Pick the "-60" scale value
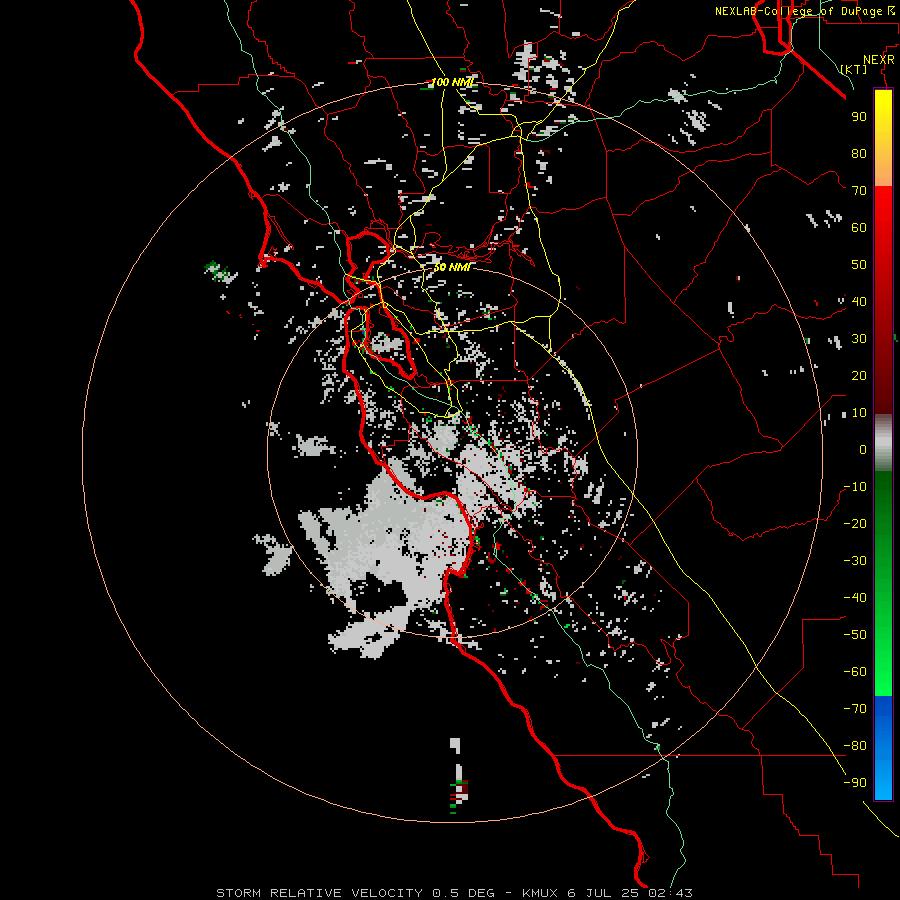The width and height of the screenshot is (900, 900). 855,672
